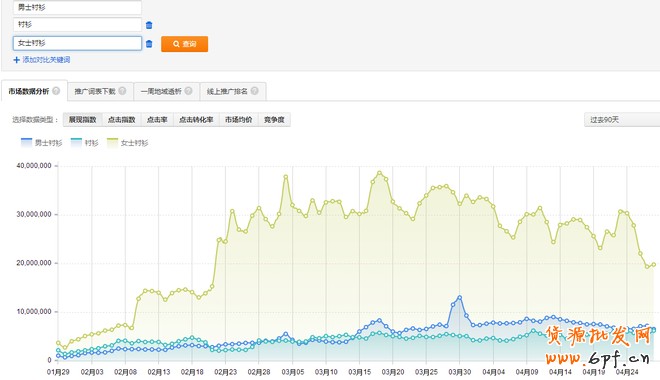The image size is (660, 380).
Task: Open the 过去90天 time range dropdown
Action: pos(622,120)
